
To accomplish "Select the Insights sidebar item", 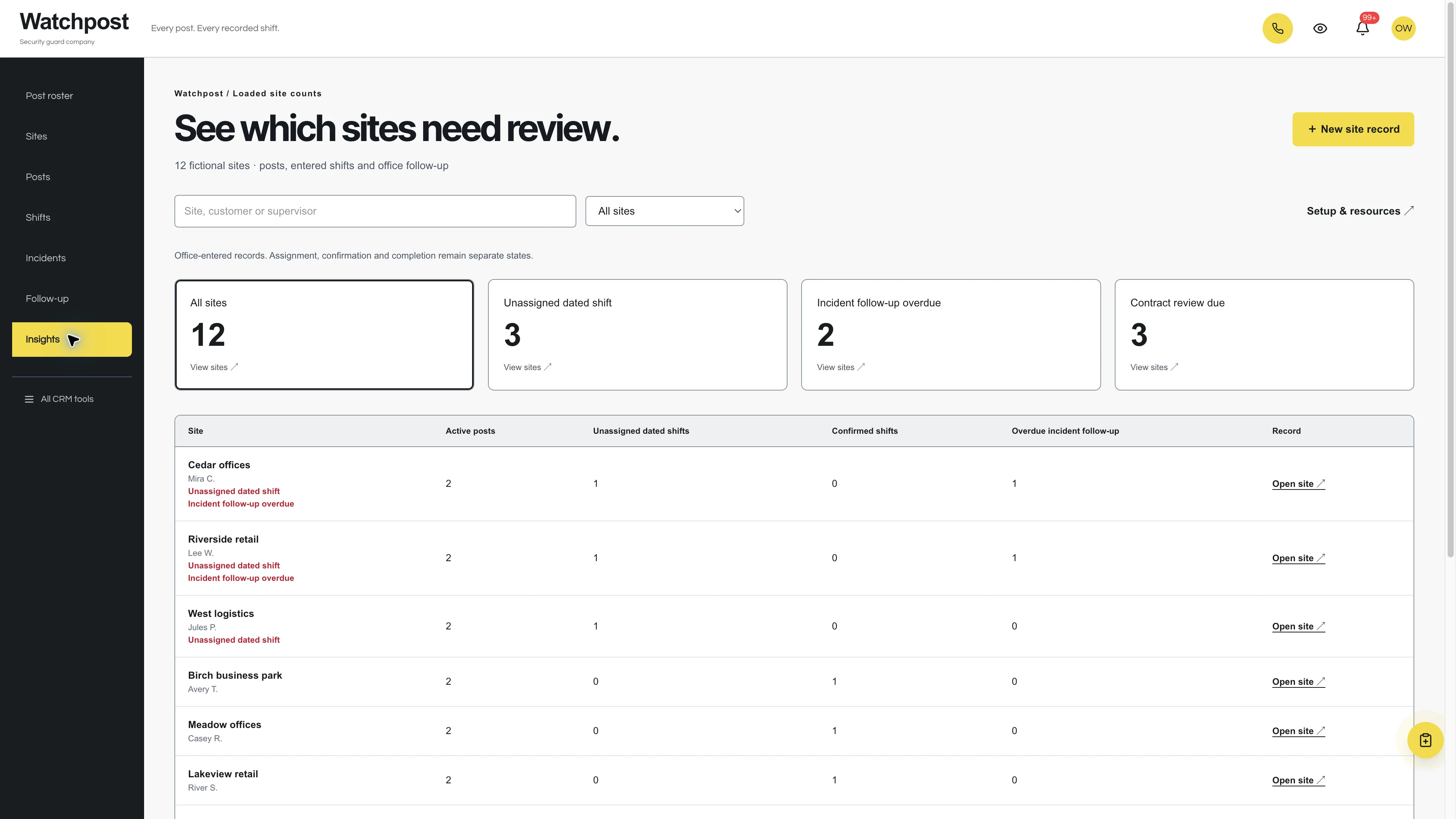I will point(72,340).
